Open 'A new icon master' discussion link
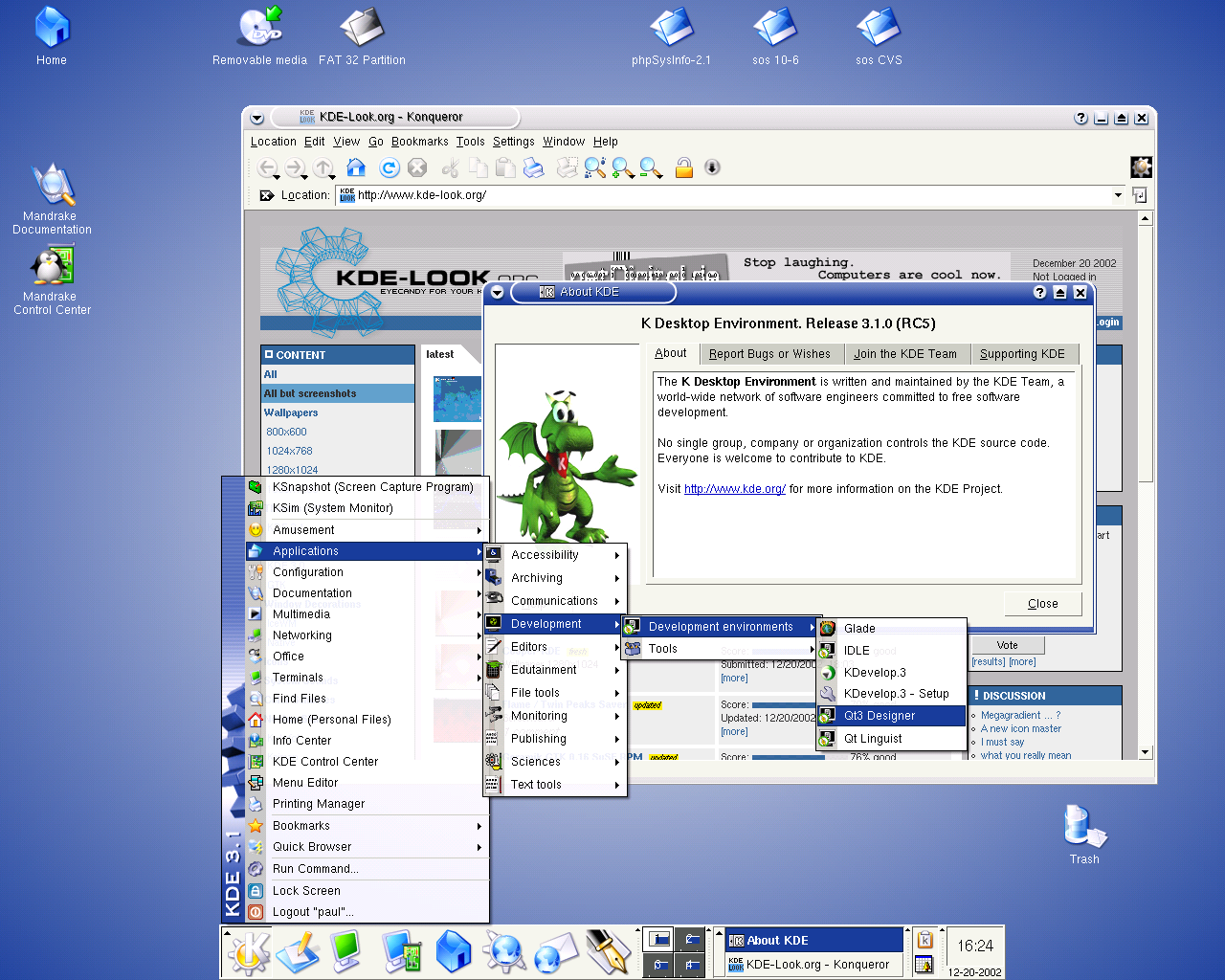1225x980 pixels. pos(1021,729)
